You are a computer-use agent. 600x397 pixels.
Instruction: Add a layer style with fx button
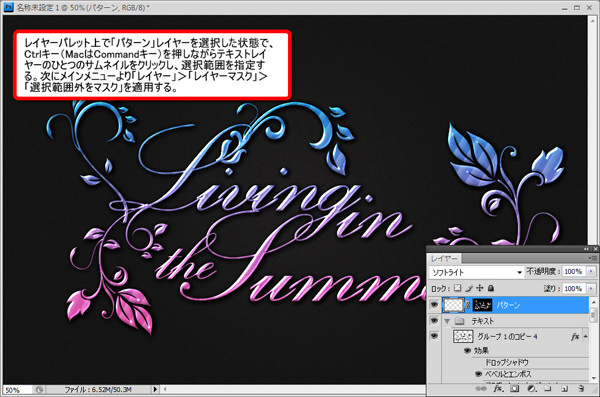pos(498,389)
